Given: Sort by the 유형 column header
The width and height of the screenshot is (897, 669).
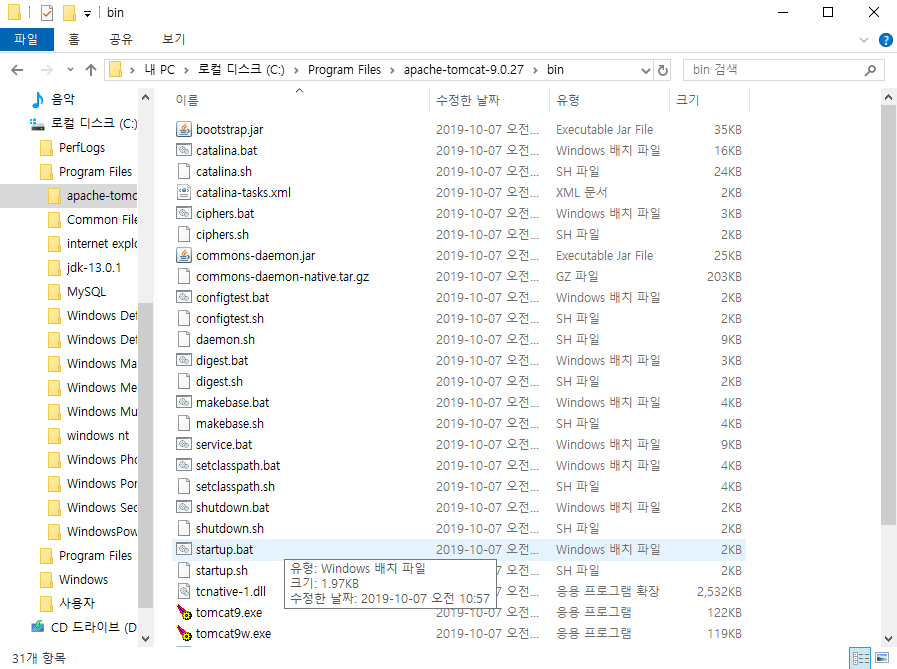Looking at the screenshot, I should (609, 100).
